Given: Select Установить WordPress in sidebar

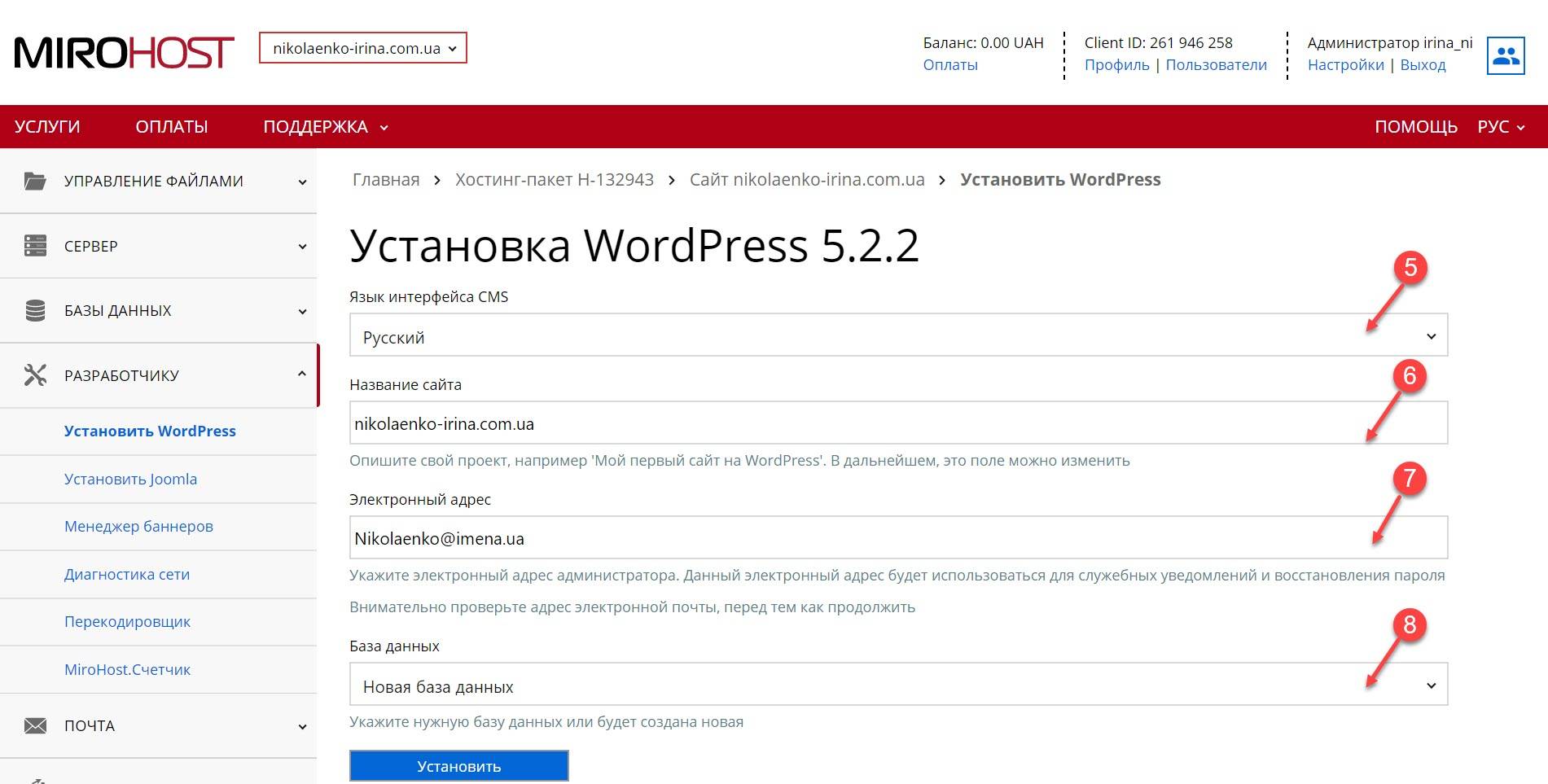Looking at the screenshot, I should [x=150, y=431].
